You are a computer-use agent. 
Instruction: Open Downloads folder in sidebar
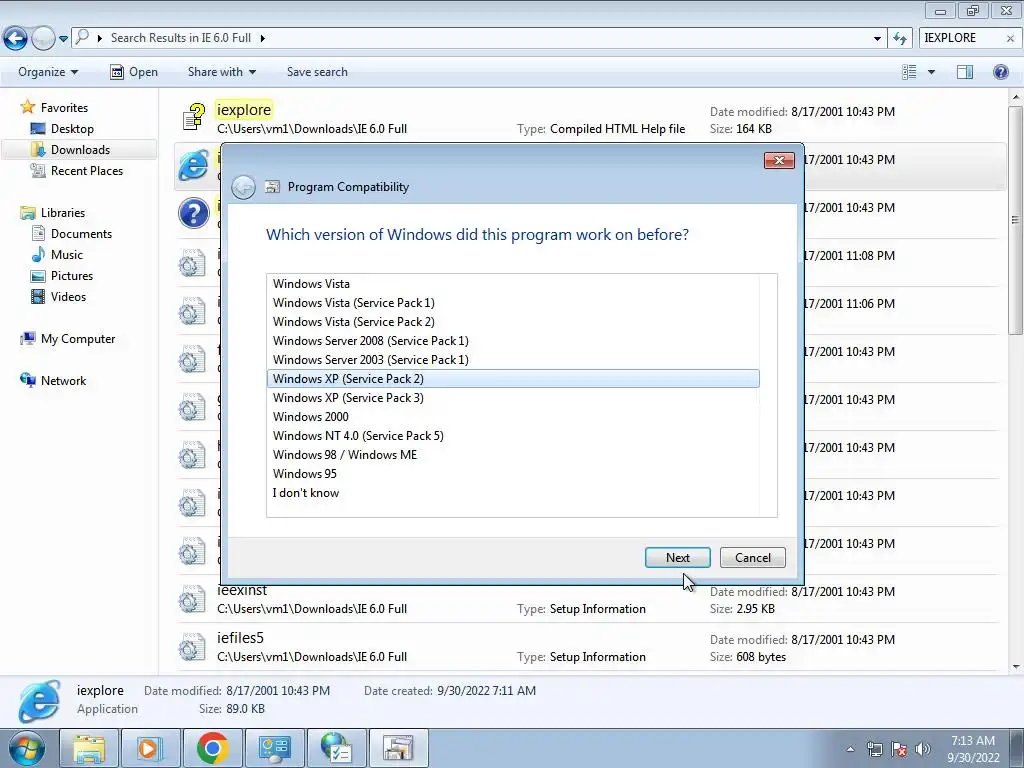pyautogui.click(x=80, y=150)
